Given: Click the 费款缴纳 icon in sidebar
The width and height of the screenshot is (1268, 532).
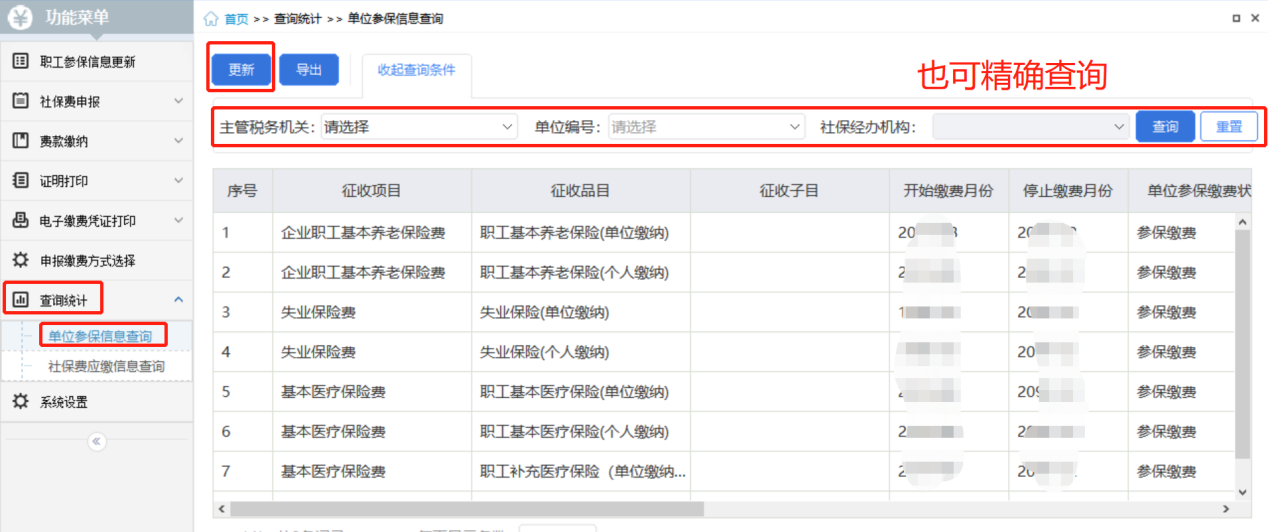Looking at the screenshot, I should click(20, 141).
